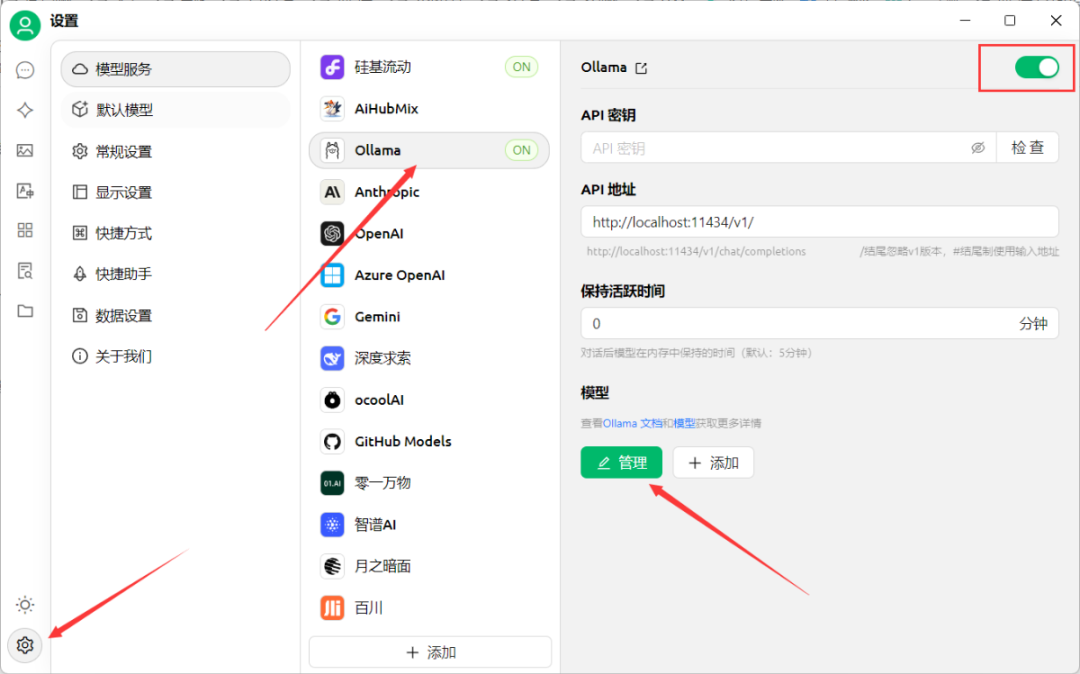Click the Azure OpenAI logo icon
Viewport: 1080px width, 674px height.
[332, 275]
